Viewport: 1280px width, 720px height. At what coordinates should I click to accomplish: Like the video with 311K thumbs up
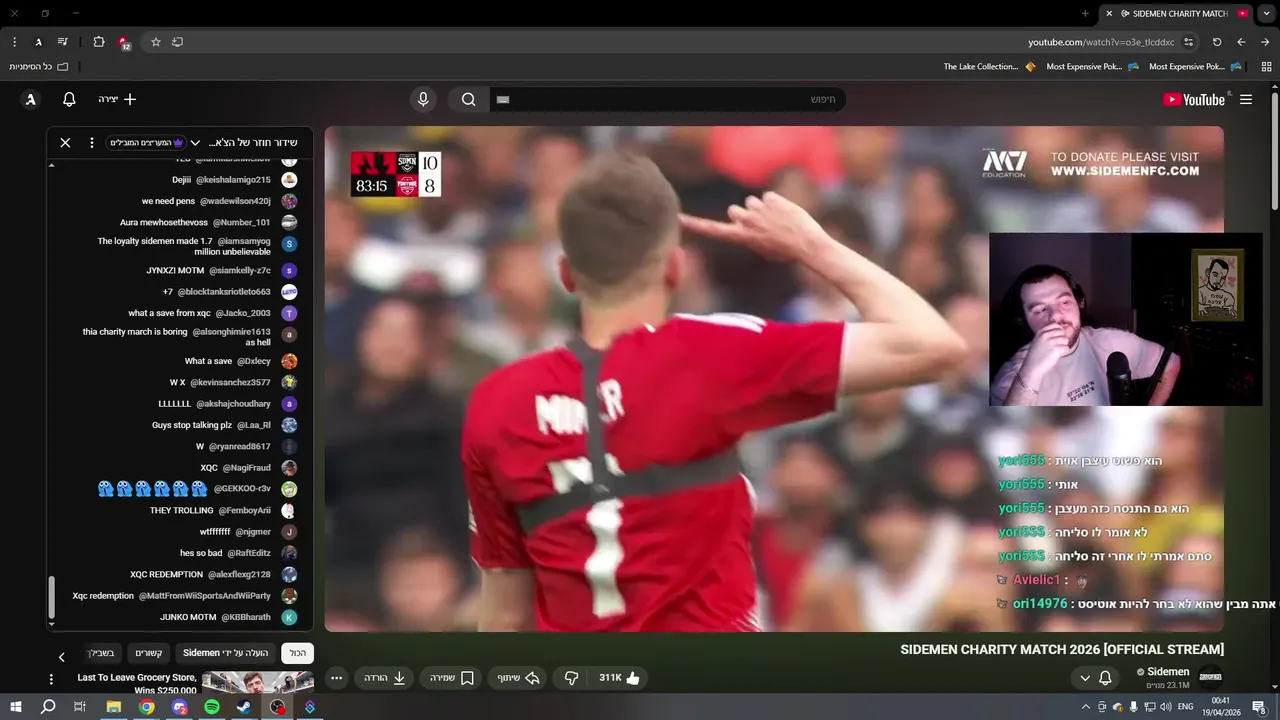pos(620,678)
